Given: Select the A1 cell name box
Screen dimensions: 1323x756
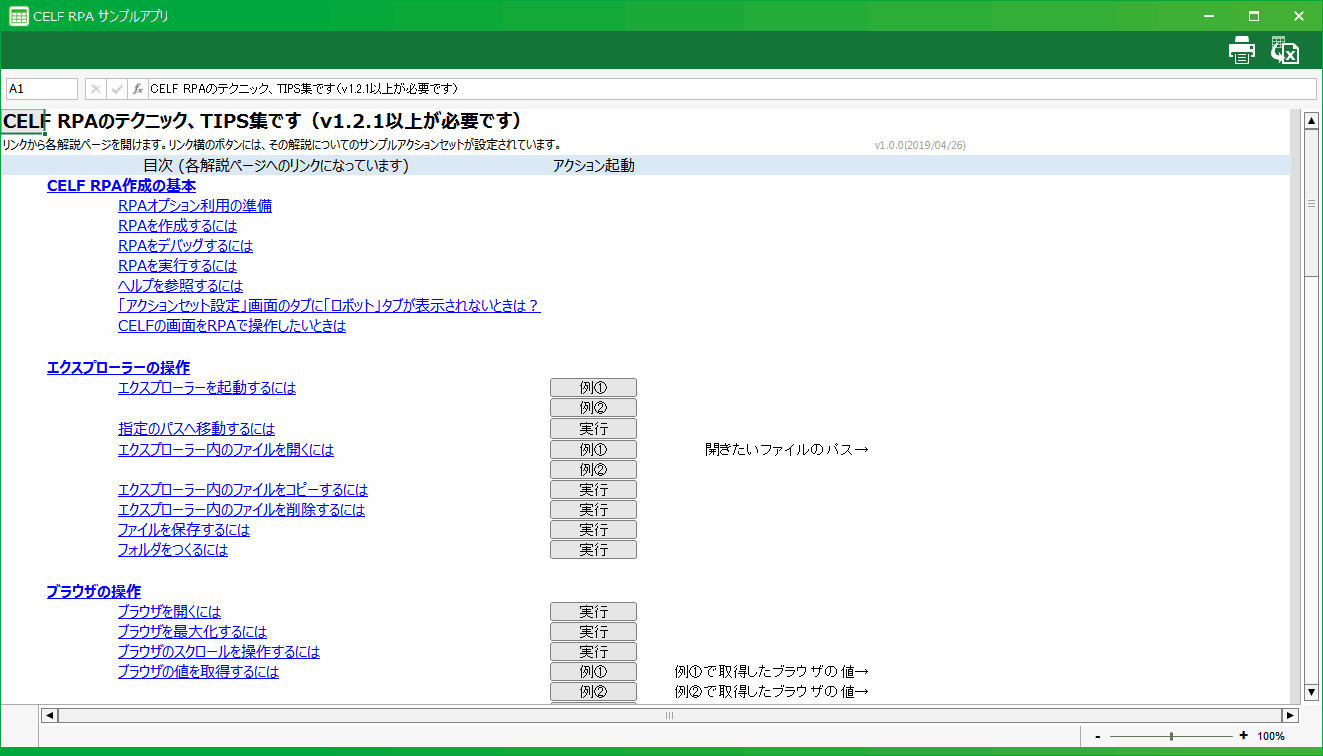Looking at the screenshot, I should [40, 88].
